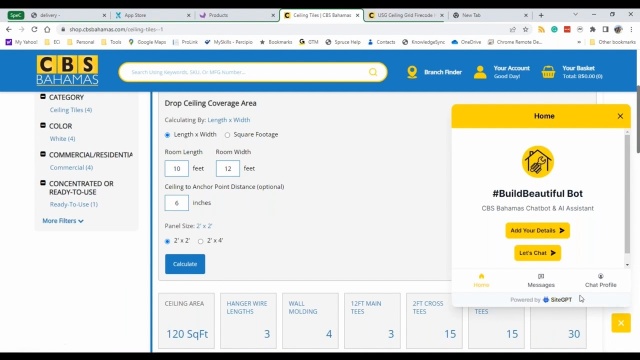Click the search magnifier icon

click(373, 72)
